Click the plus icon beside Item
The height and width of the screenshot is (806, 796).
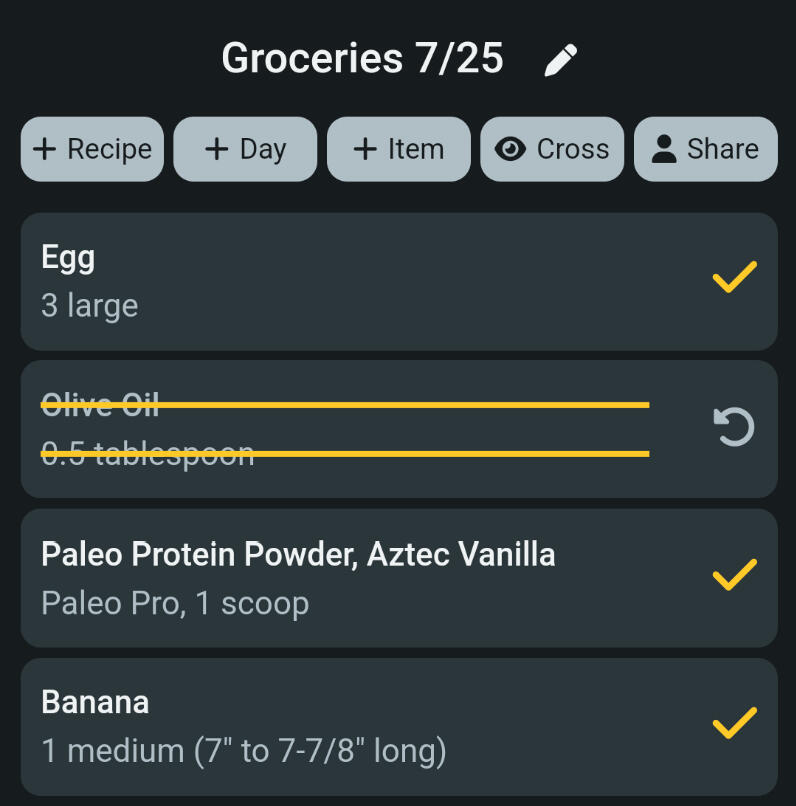coord(365,149)
